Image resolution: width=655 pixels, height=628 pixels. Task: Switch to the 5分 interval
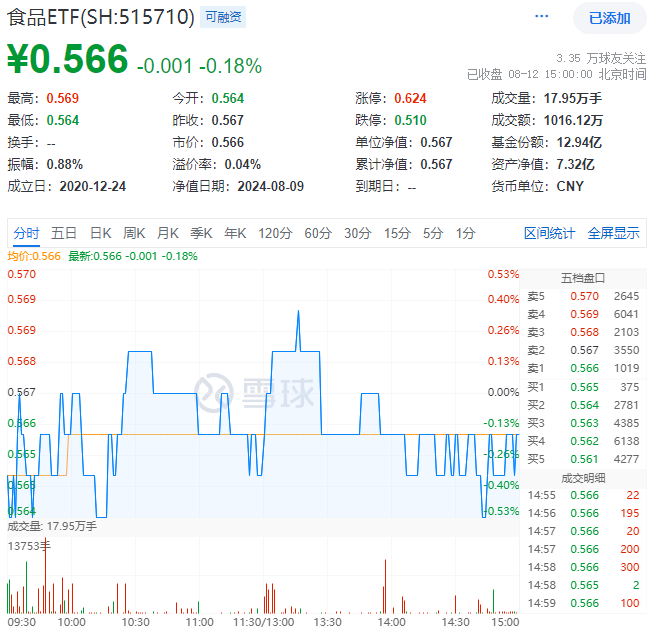point(432,233)
